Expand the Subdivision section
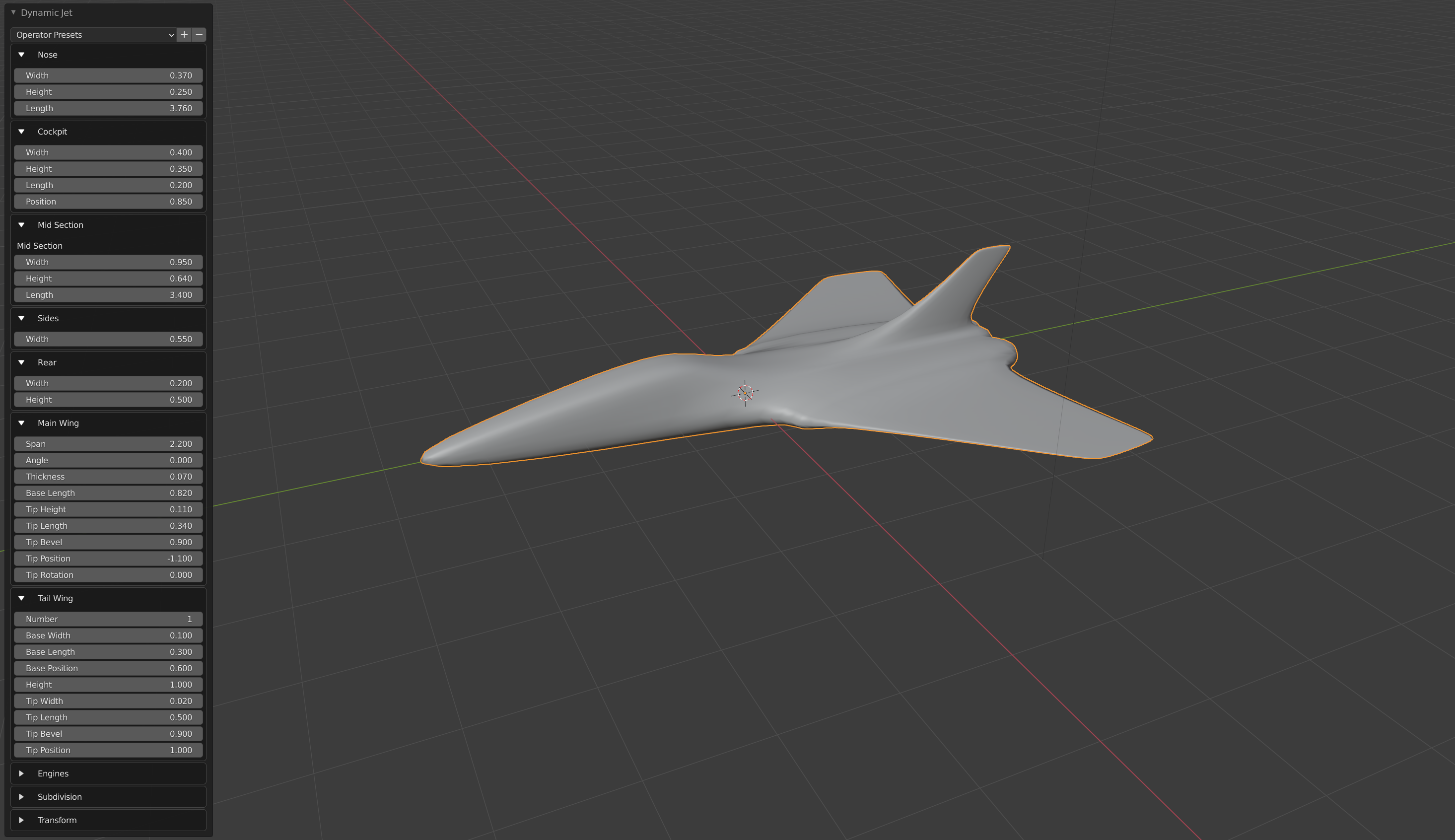 click(21, 797)
